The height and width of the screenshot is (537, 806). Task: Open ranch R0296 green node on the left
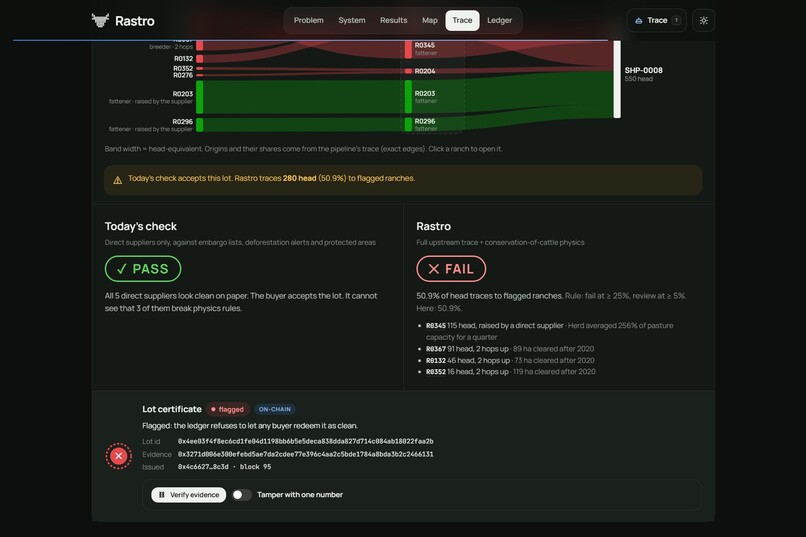pos(199,124)
